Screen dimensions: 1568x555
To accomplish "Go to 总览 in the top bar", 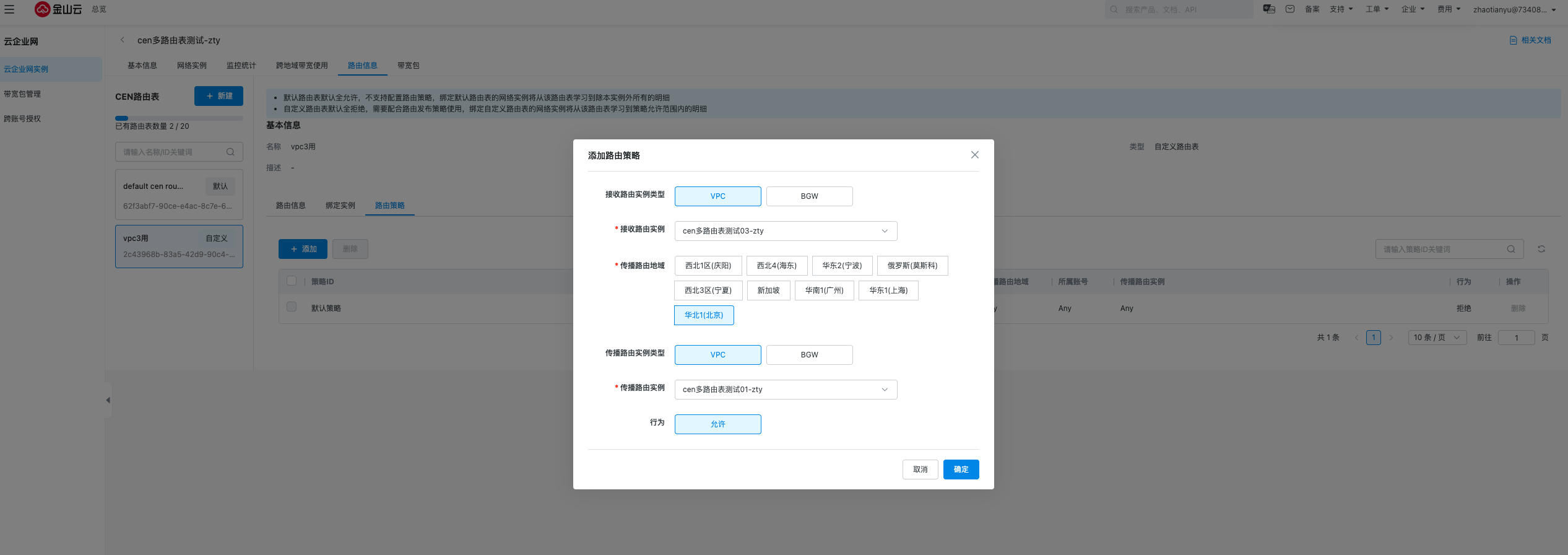I will click(99, 9).
